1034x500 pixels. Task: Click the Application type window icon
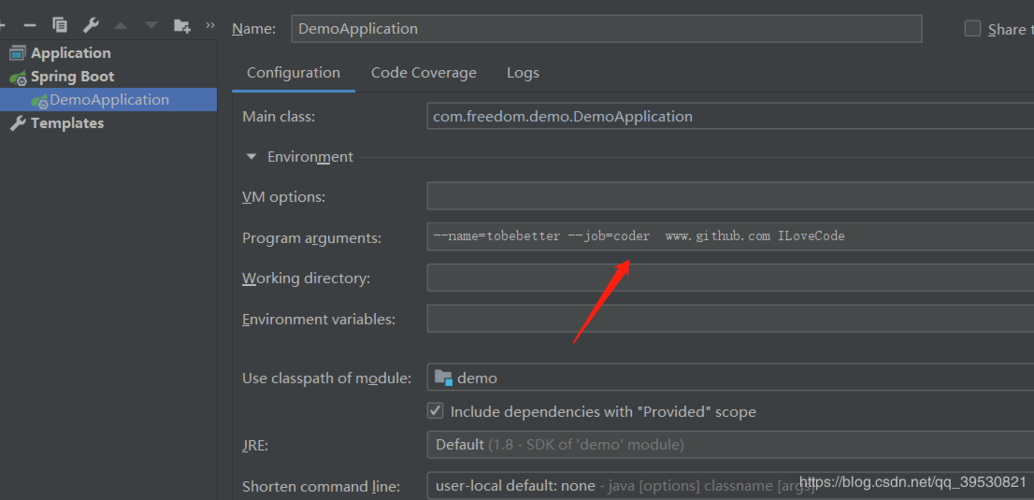coord(18,53)
